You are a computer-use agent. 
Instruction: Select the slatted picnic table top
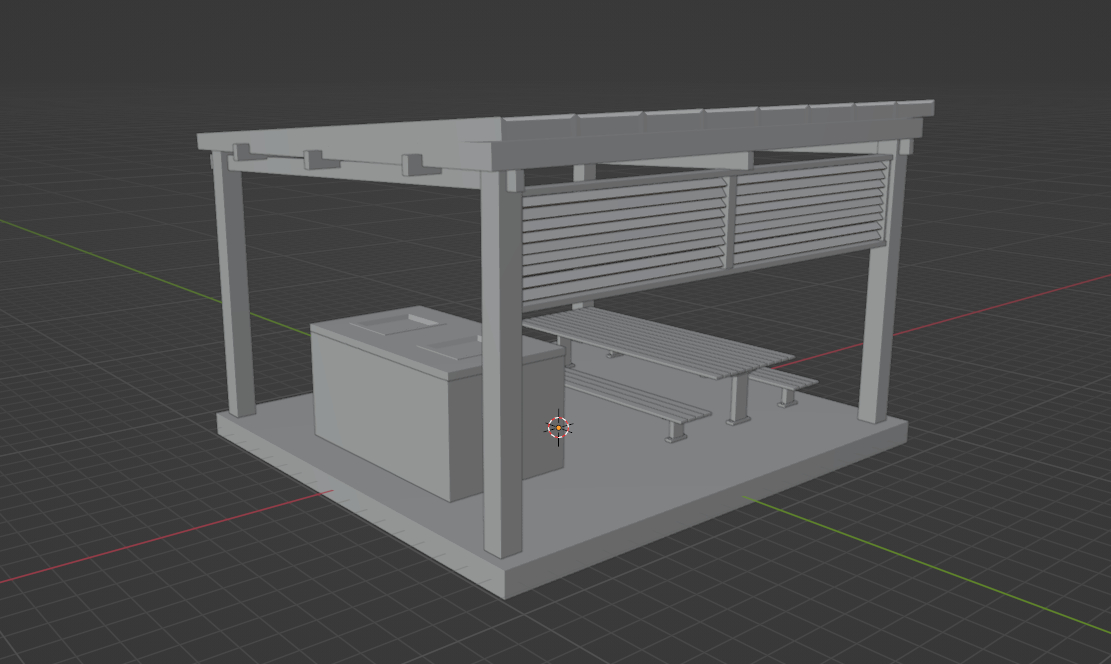click(x=660, y=342)
